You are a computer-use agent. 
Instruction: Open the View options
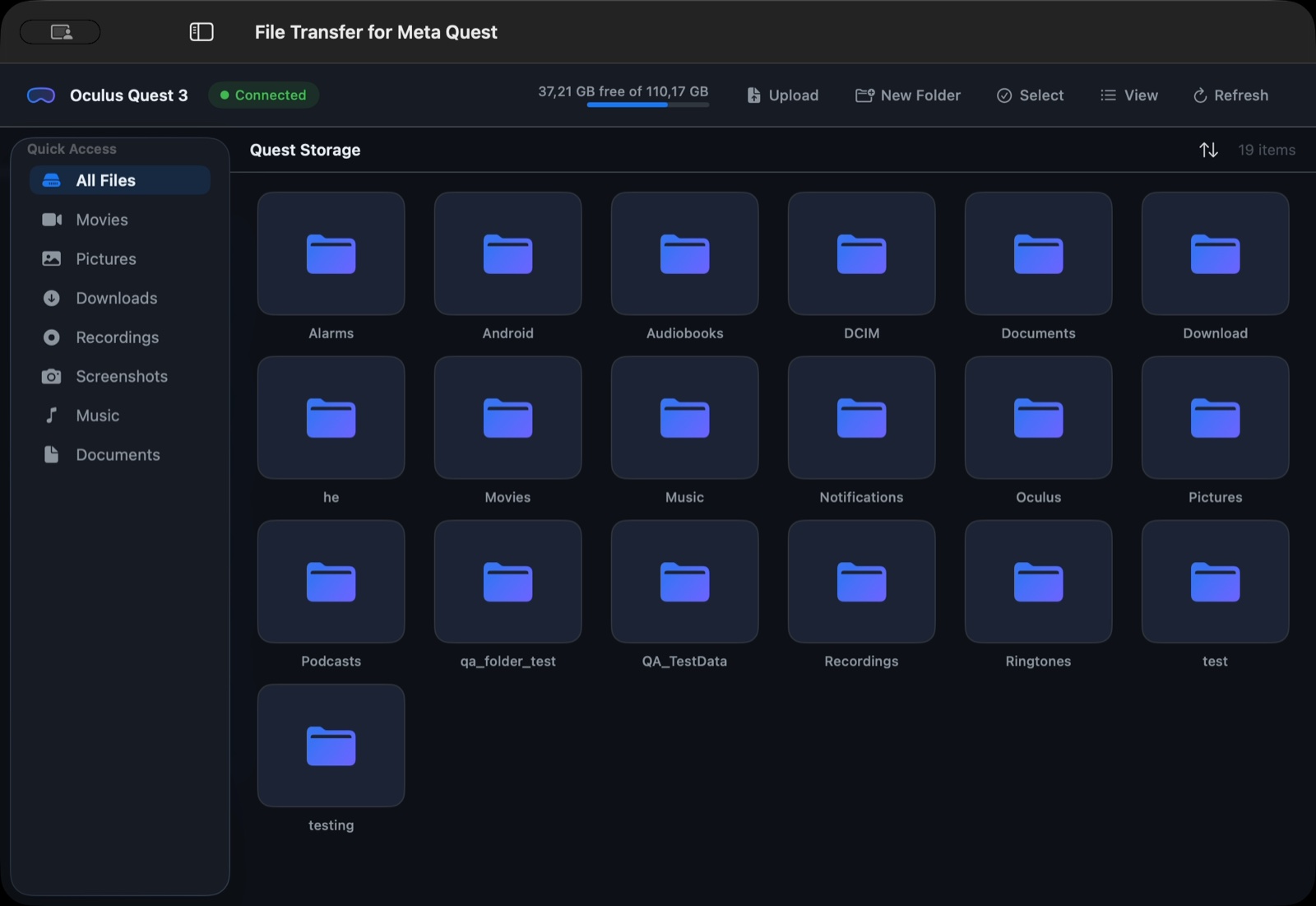[x=1129, y=95]
